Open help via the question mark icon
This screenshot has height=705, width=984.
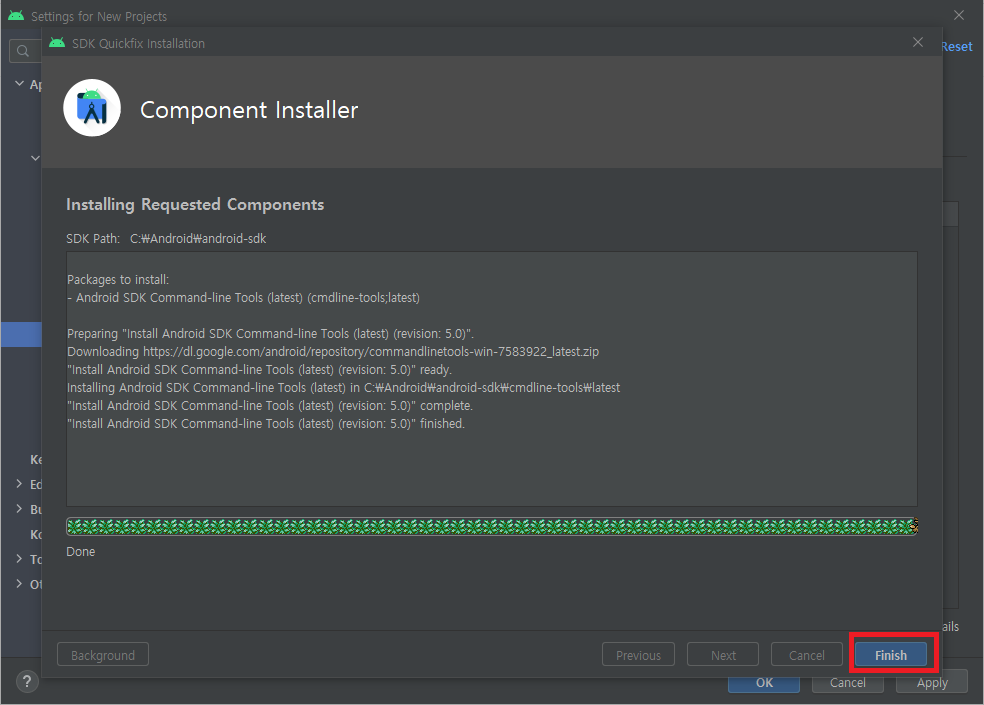point(27,682)
